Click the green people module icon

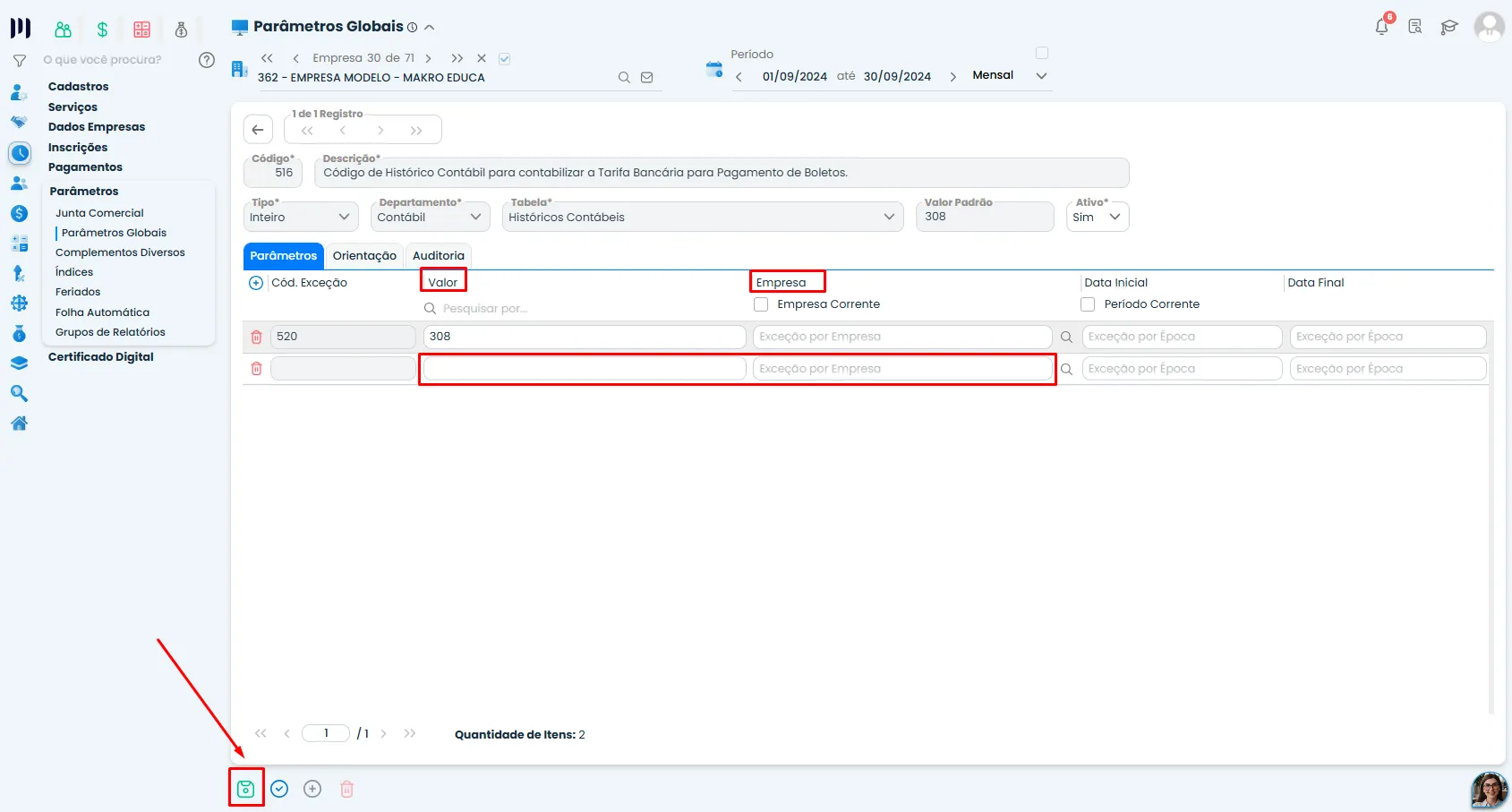tap(63, 30)
